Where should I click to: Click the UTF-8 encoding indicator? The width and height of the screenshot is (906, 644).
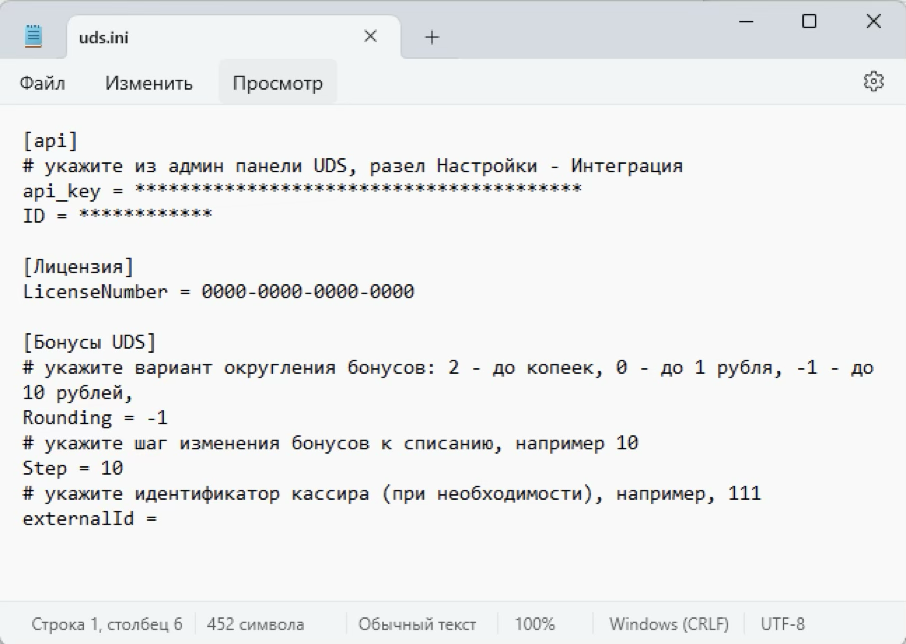coord(782,624)
